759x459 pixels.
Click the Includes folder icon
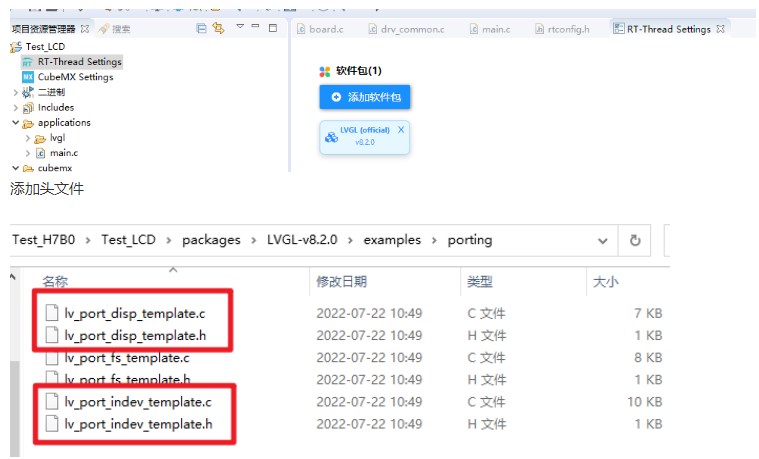pyautogui.click(x=28, y=107)
